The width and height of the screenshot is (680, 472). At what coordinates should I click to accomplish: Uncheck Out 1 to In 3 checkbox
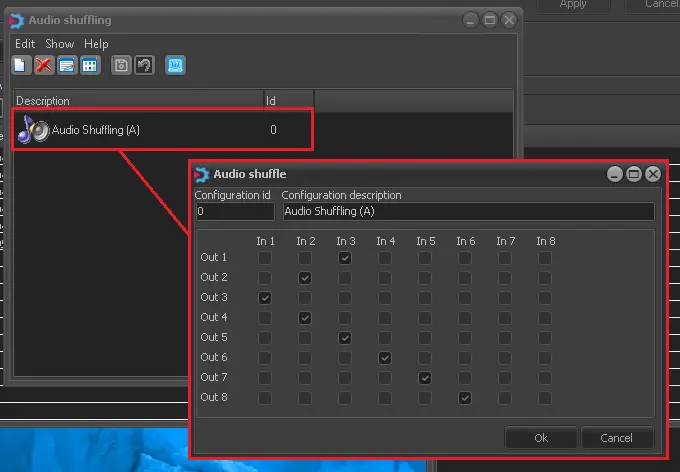345,258
